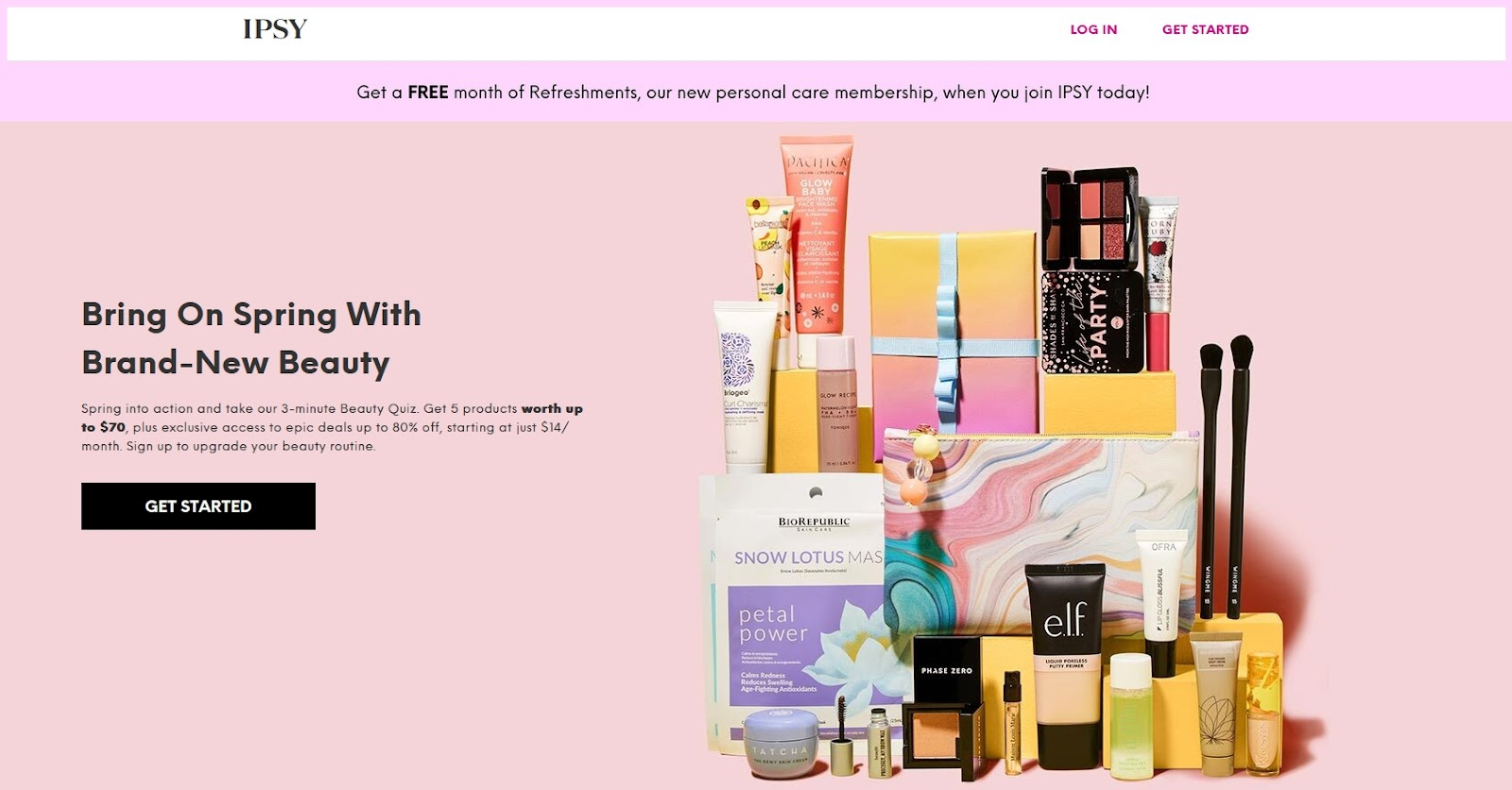
Task: Click the Snow Lotus Mask packet
Action: pos(794,614)
